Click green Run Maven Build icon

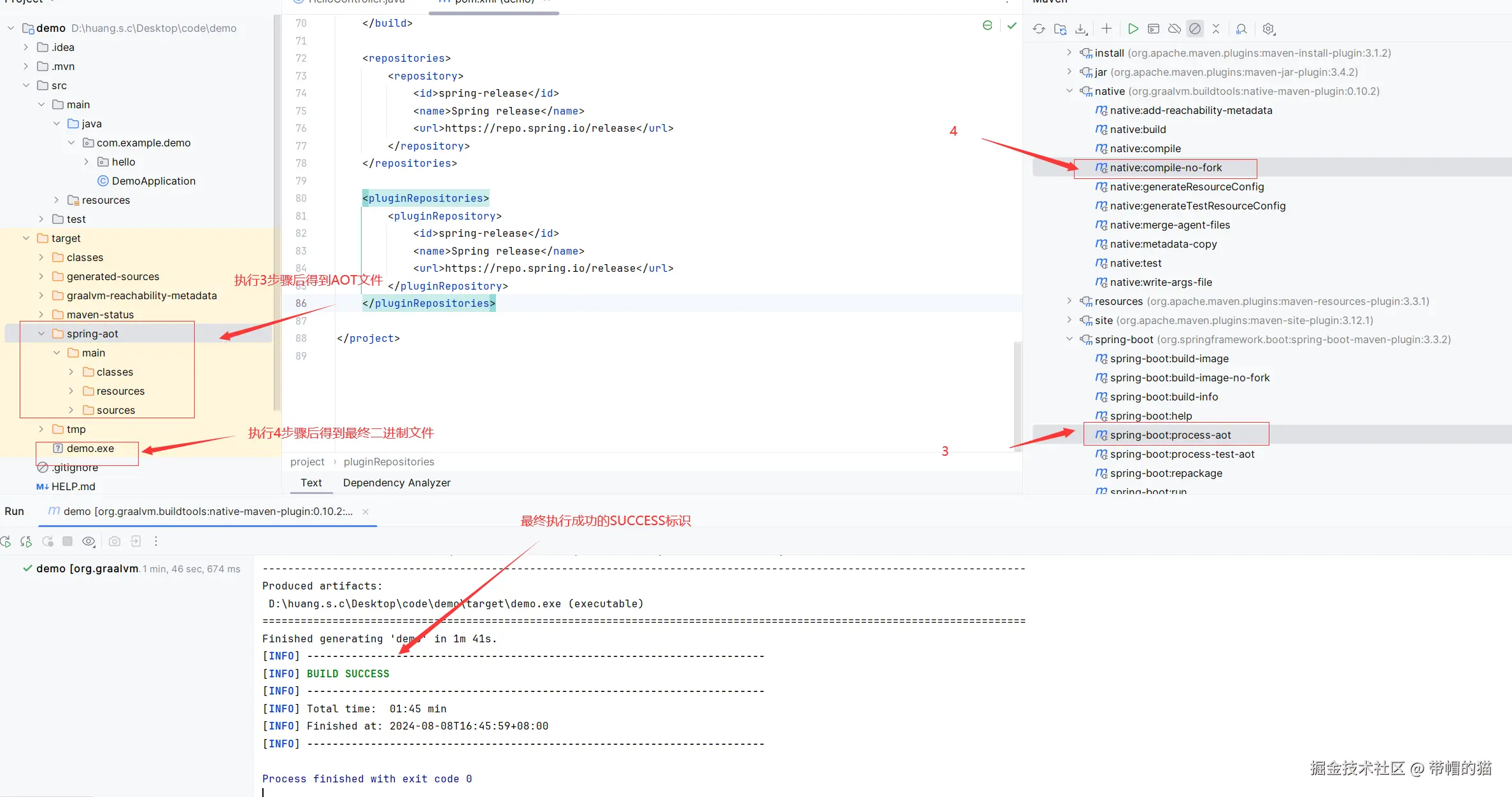point(1133,29)
